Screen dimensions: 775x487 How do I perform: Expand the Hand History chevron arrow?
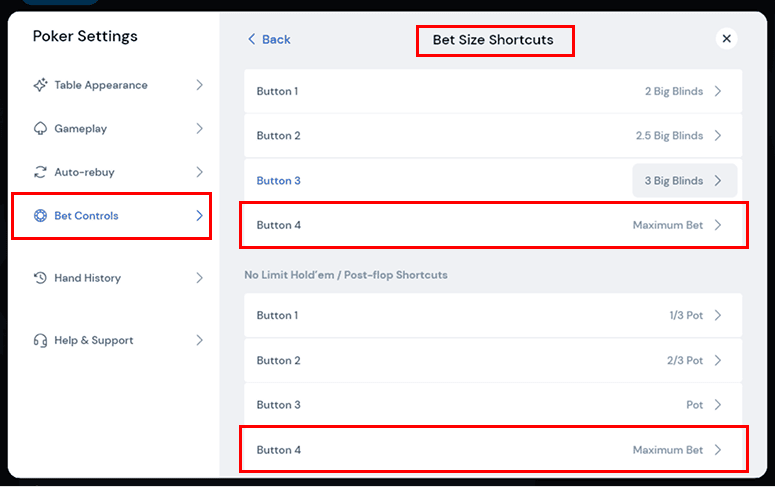(199, 278)
